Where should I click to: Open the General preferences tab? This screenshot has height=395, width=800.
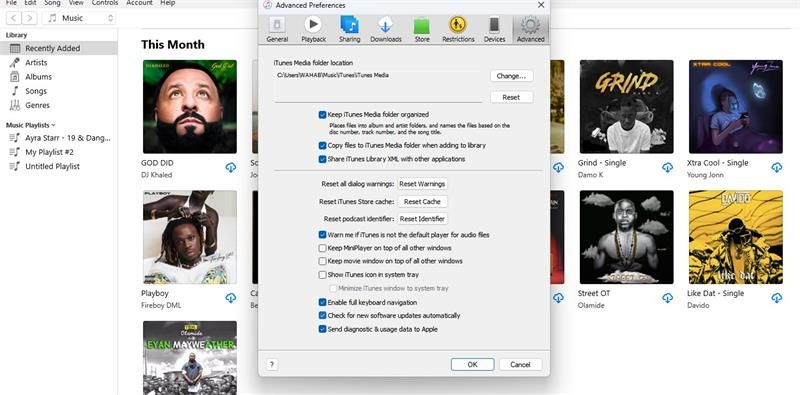point(277,29)
